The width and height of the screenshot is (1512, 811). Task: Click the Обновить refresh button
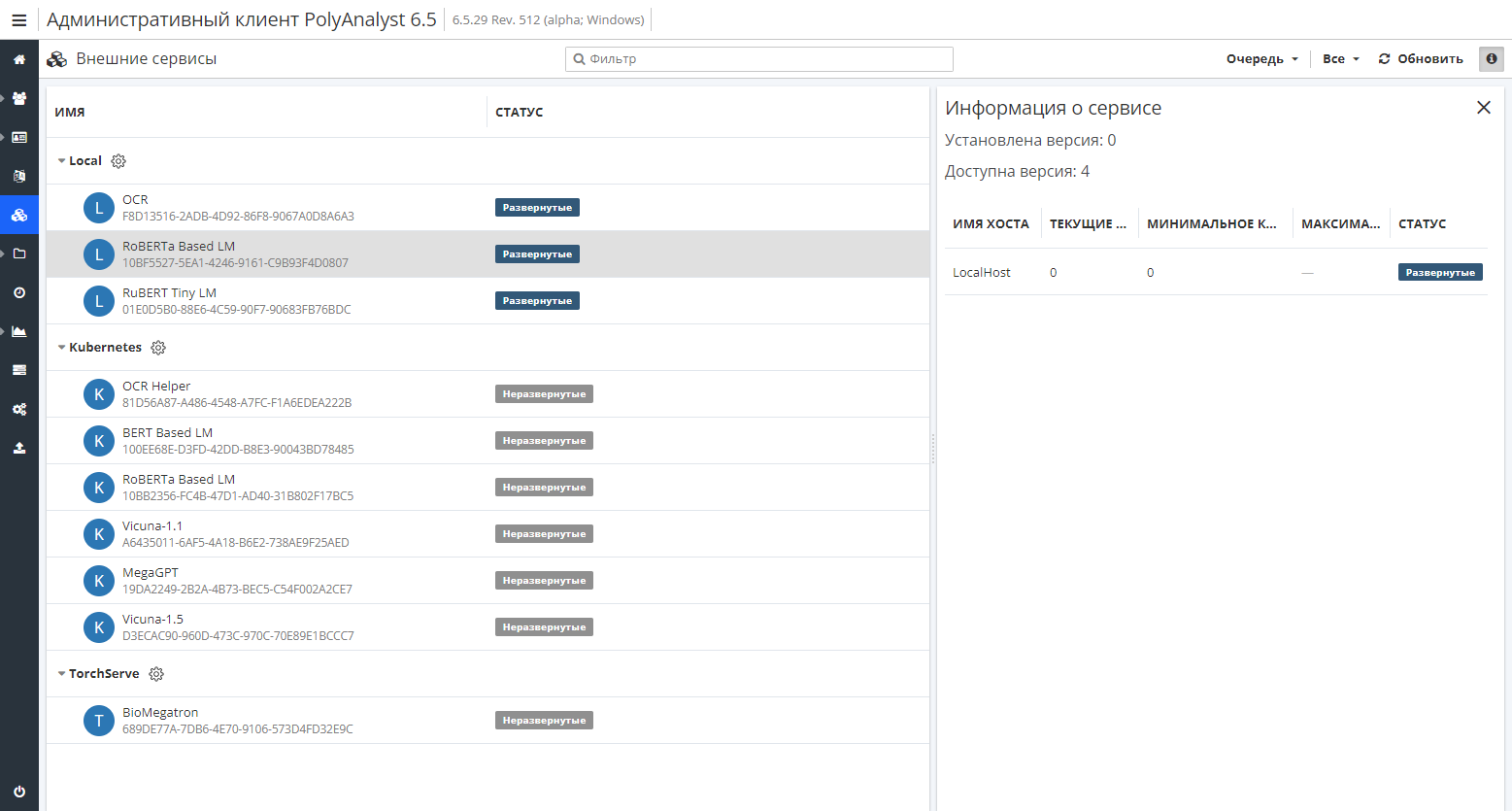(1421, 59)
